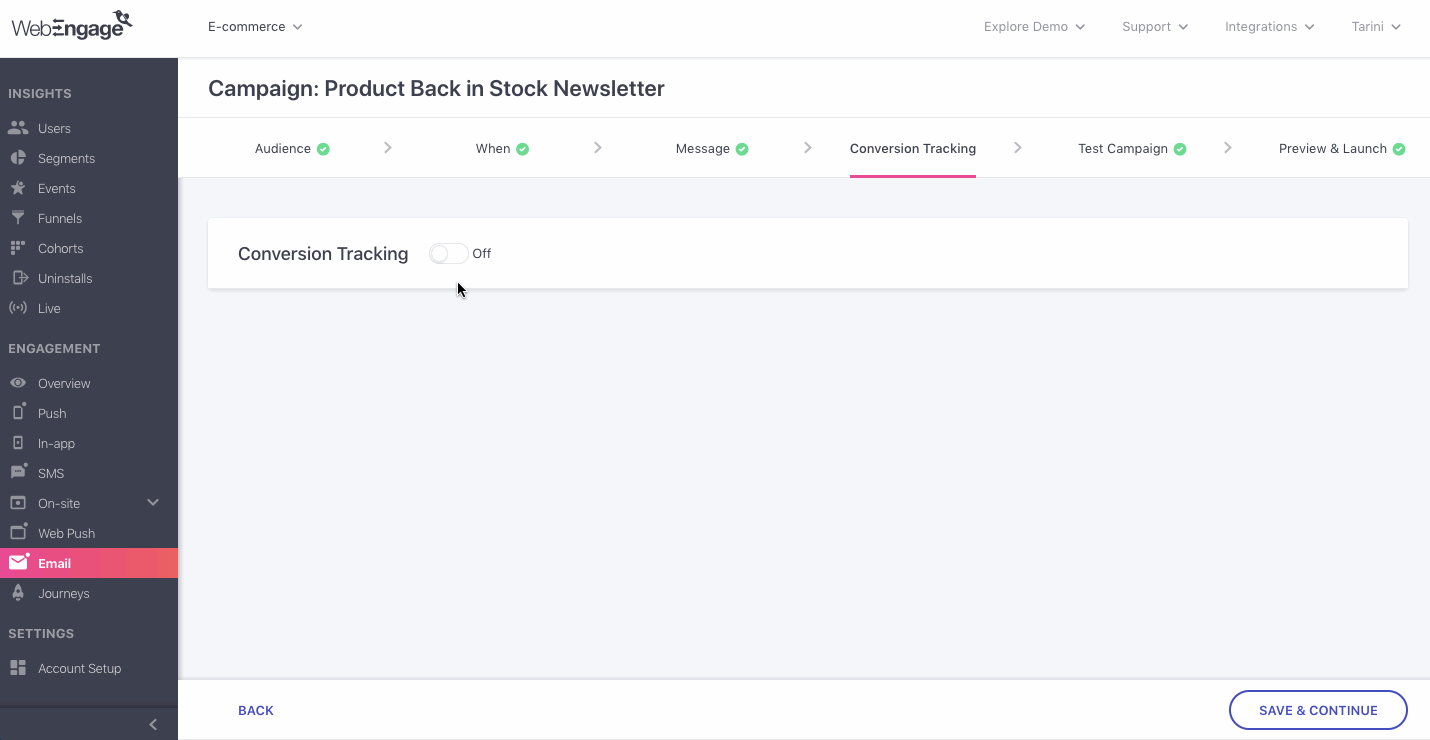Open the On-site channel submenu
Viewport: 1430px width, 740px height.
(58, 503)
